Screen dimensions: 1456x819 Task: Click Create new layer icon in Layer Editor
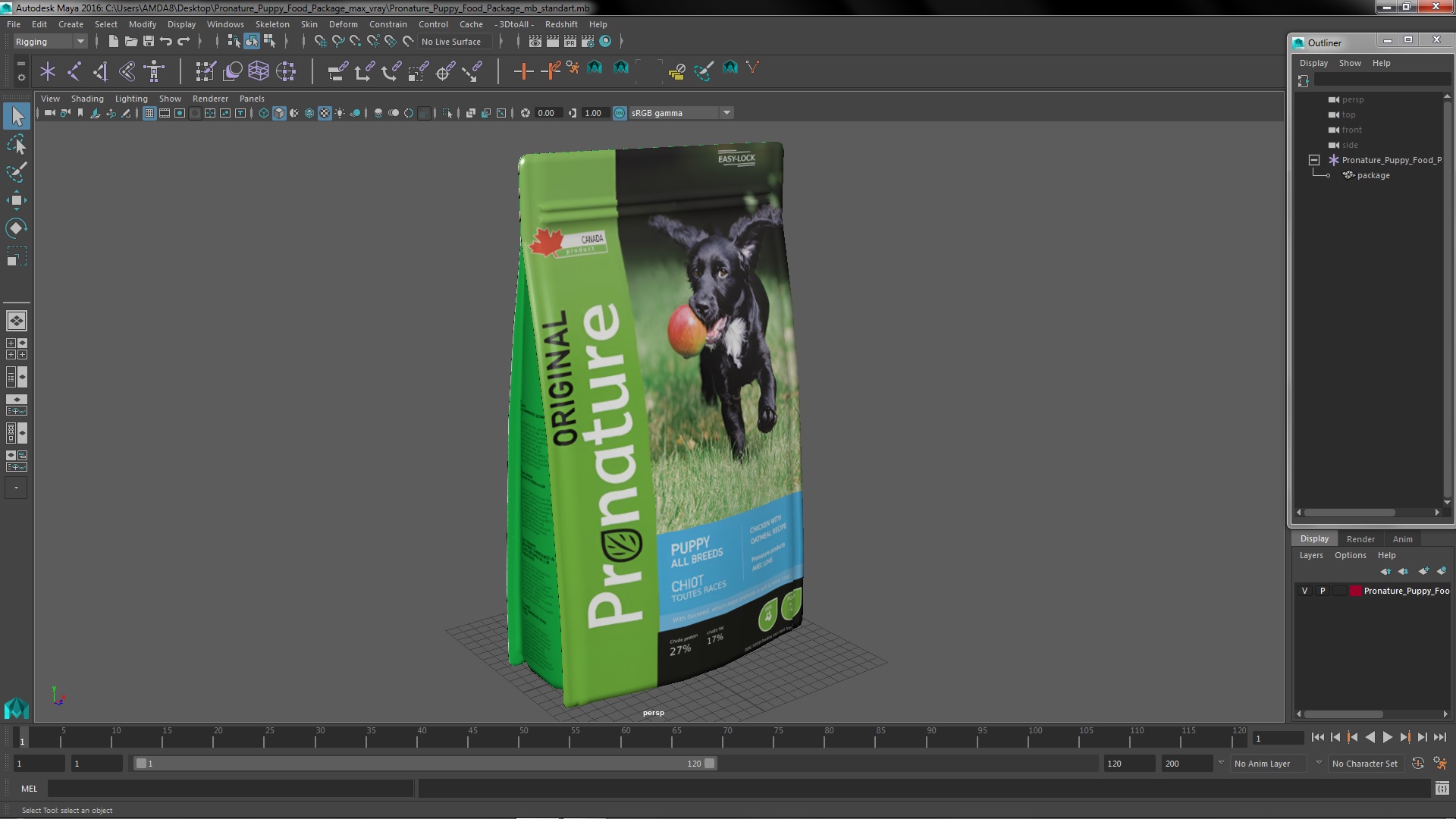(x=1423, y=571)
